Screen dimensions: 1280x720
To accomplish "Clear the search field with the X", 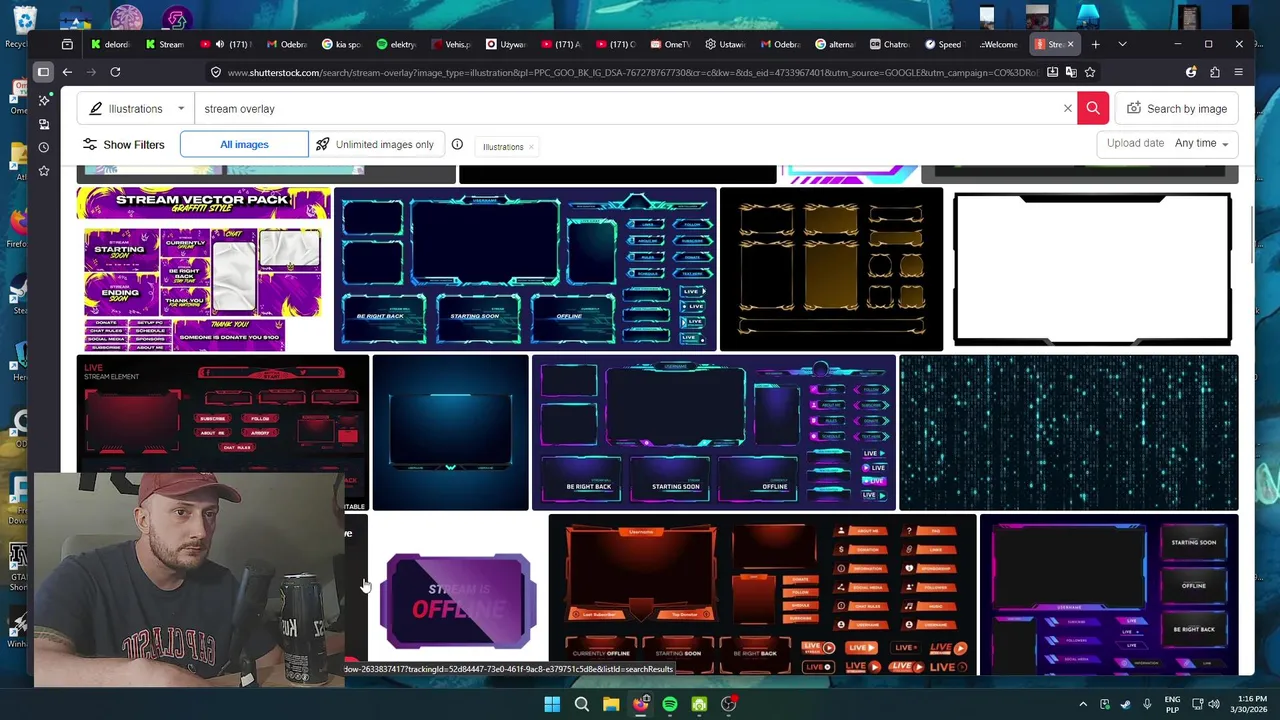I will (1067, 108).
